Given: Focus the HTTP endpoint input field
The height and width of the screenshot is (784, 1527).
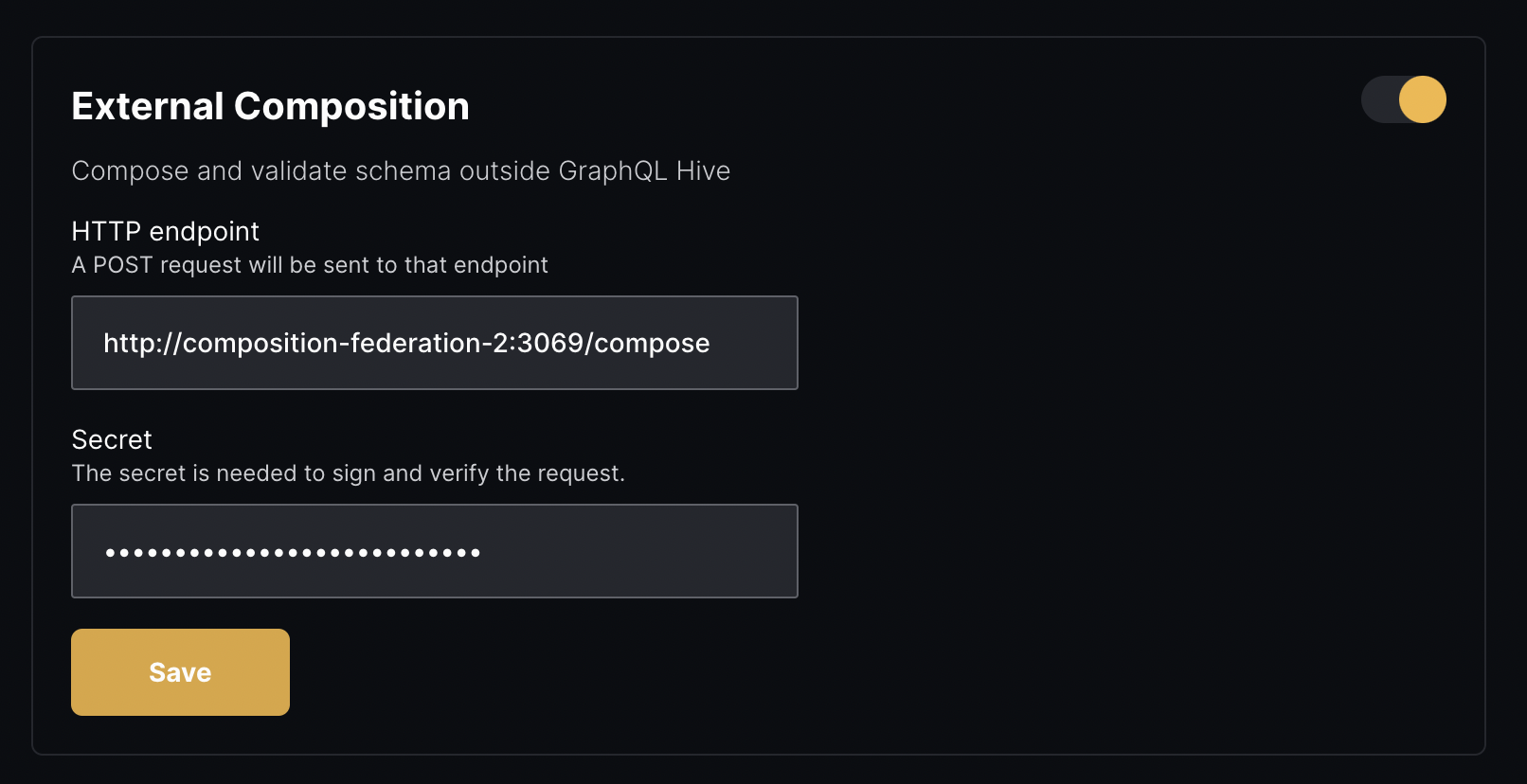Looking at the screenshot, I should [434, 343].
